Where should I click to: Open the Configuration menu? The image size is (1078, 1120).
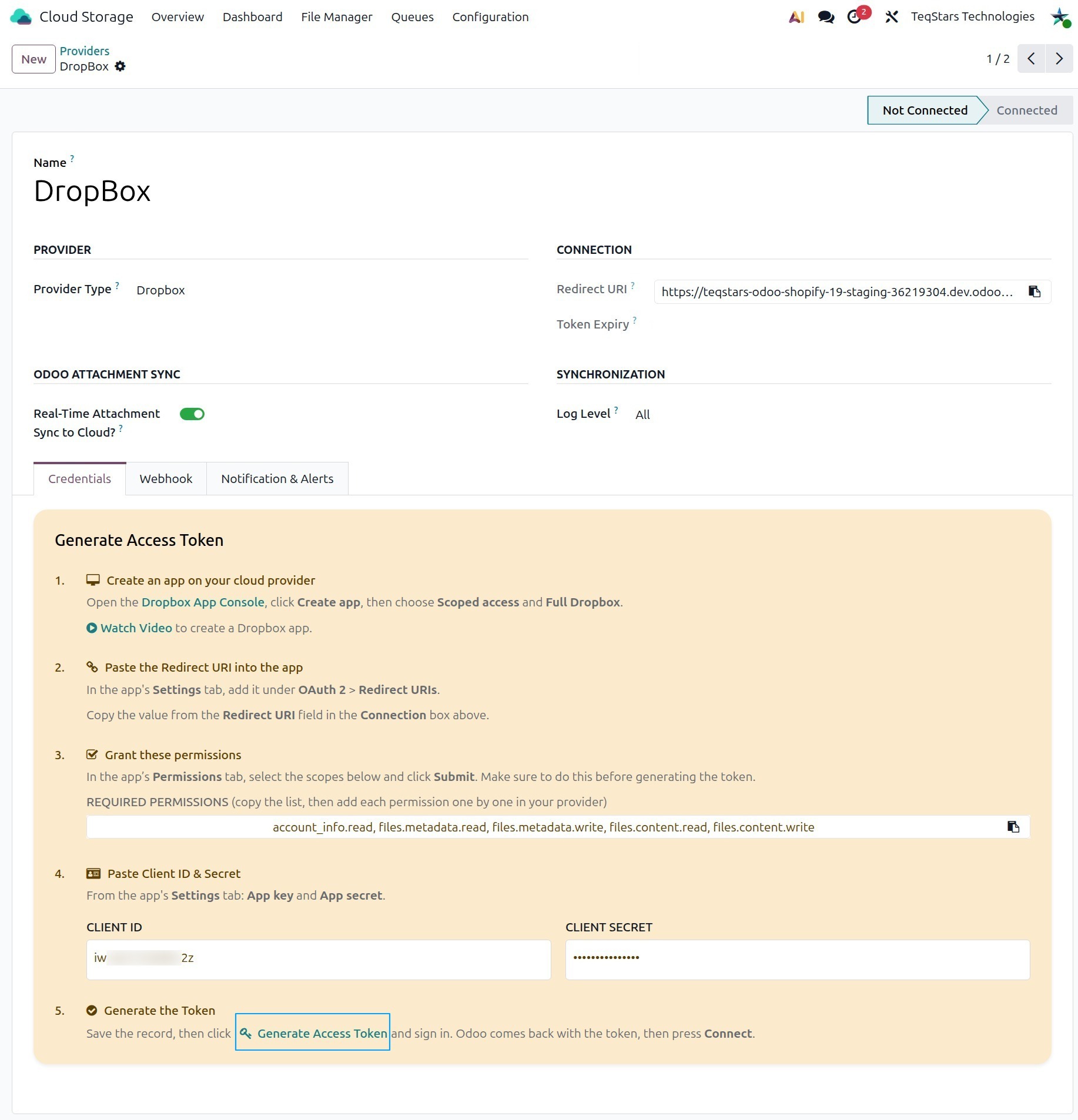click(490, 17)
